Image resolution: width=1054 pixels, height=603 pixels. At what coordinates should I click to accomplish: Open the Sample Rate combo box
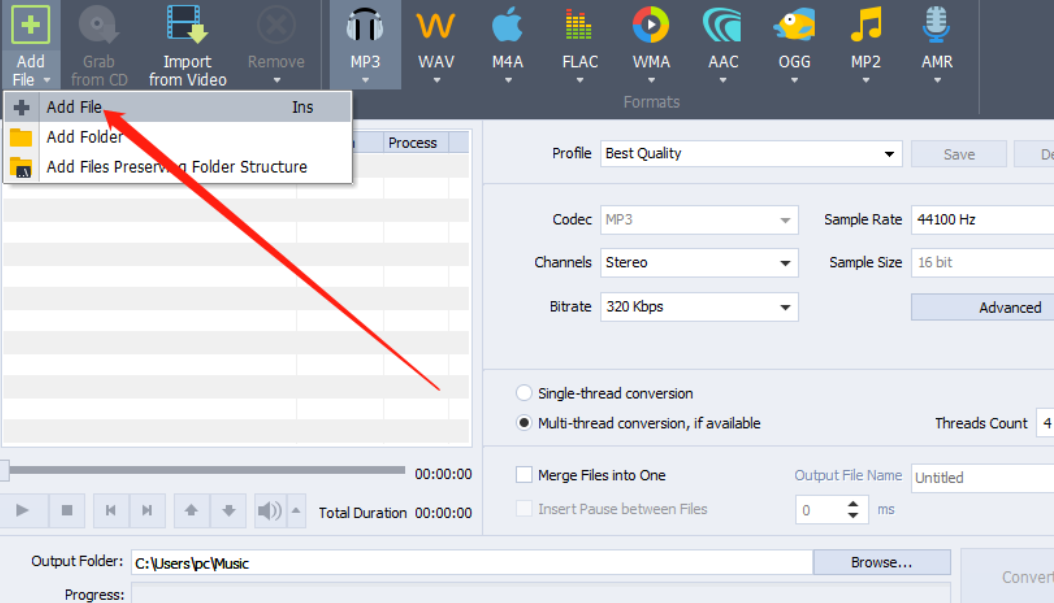(982, 220)
